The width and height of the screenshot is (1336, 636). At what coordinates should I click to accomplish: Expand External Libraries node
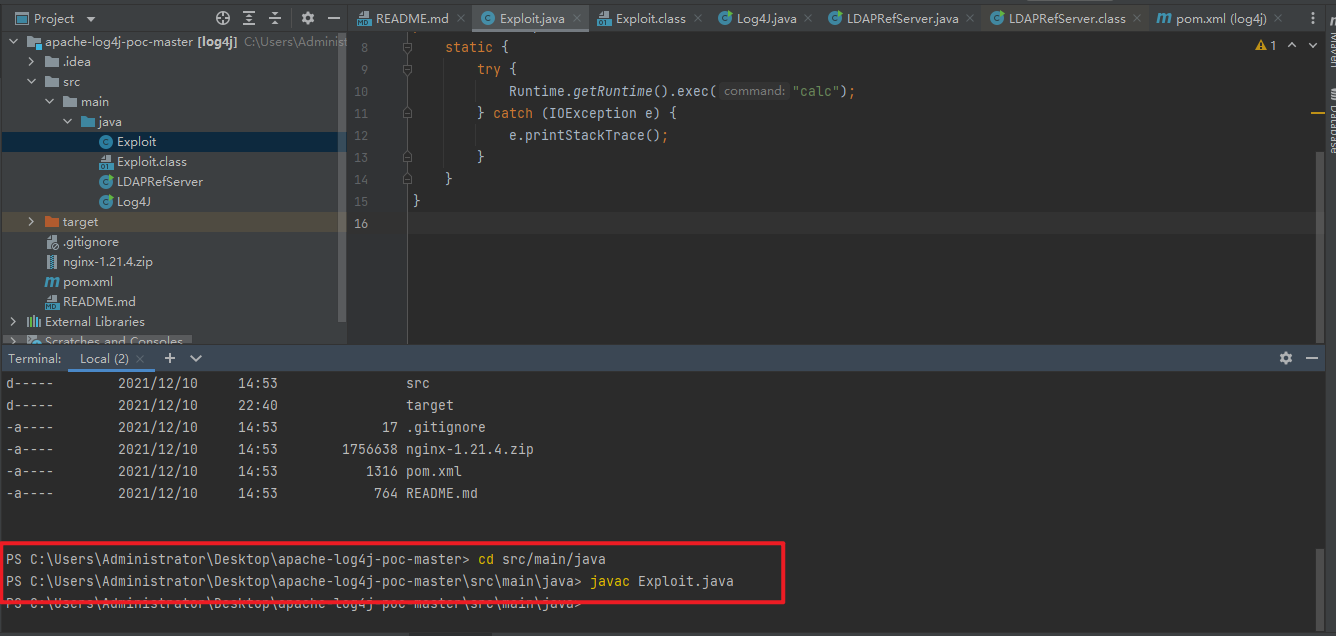[x=13, y=322]
